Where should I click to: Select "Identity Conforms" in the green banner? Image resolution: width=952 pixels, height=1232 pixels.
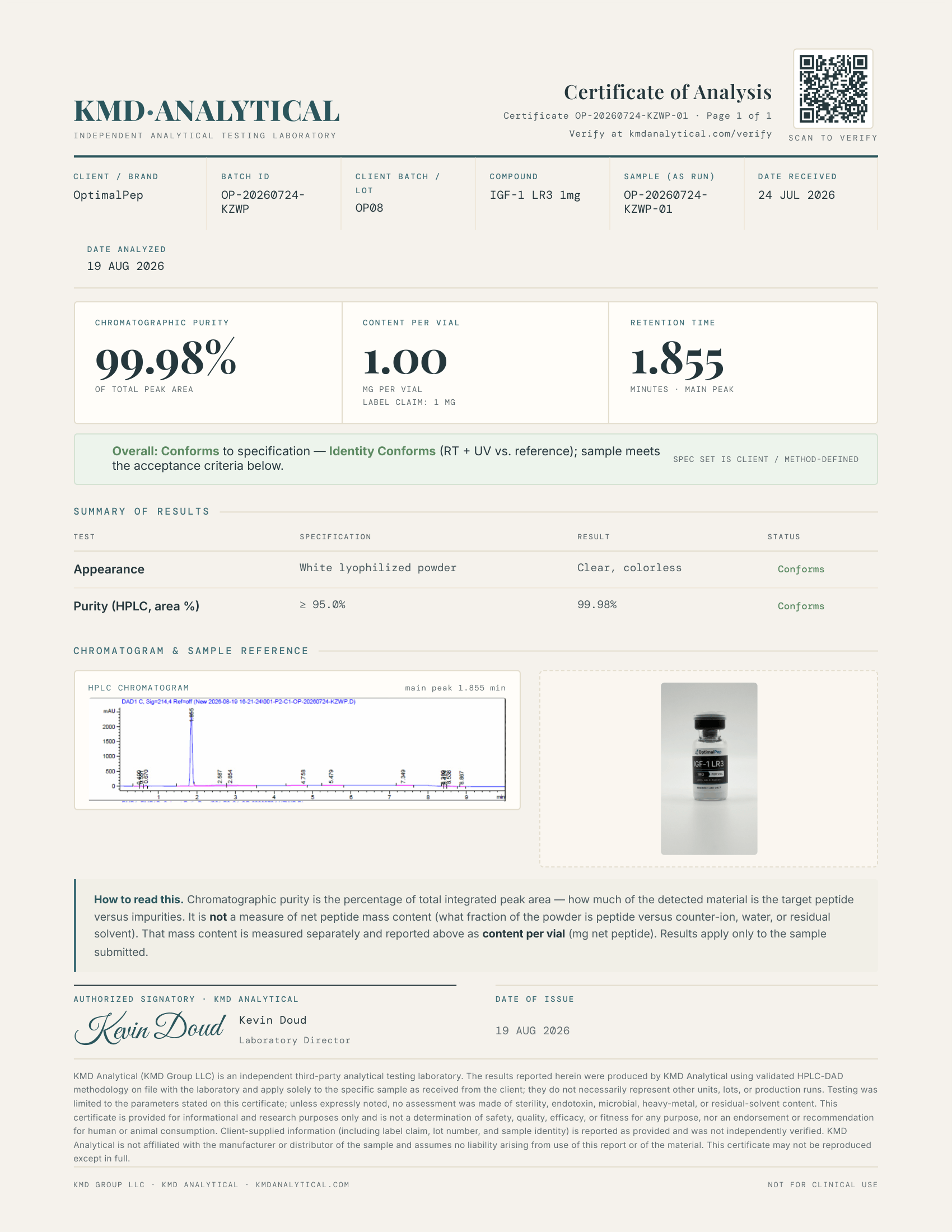tap(382, 451)
